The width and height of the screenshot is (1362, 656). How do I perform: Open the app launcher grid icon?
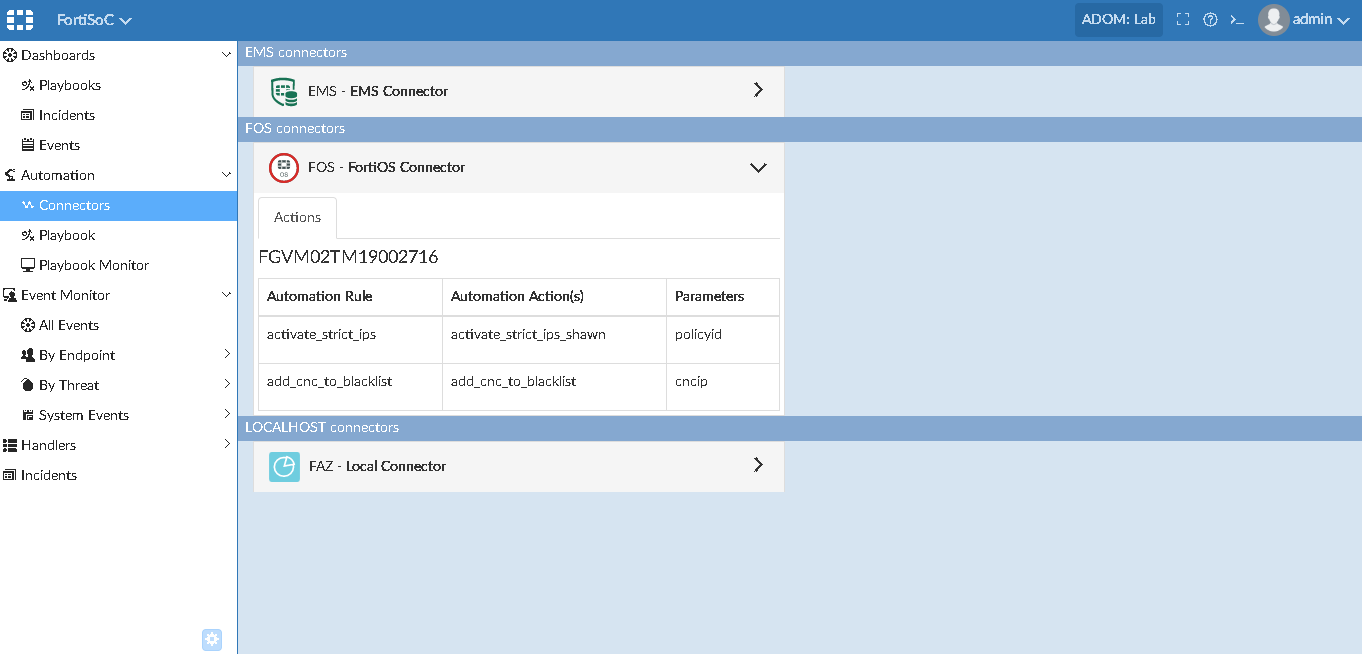[18, 19]
